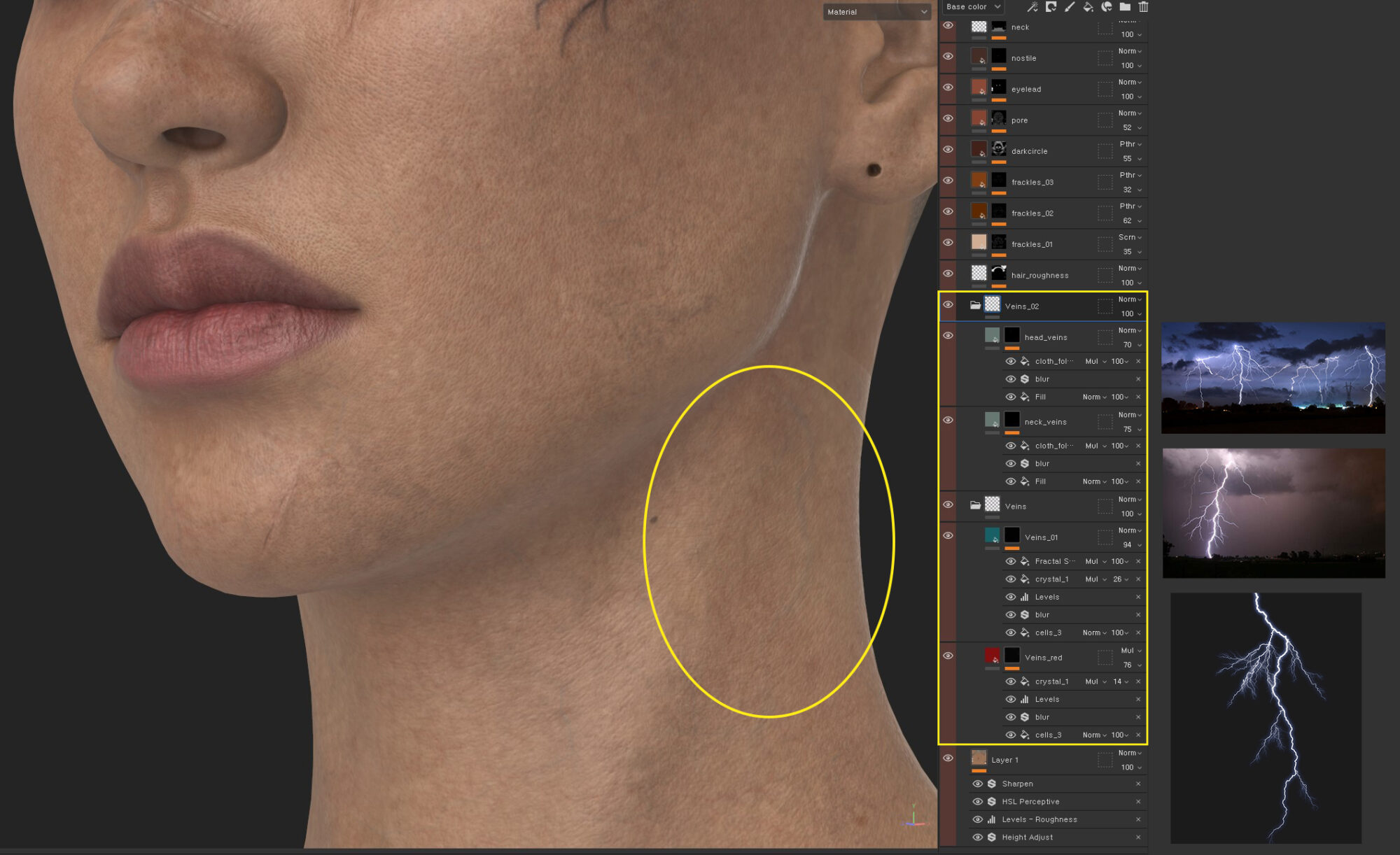Add a new paint layer with brush icon
The height and width of the screenshot is (855, 1400).
[x=1070, y=7]
